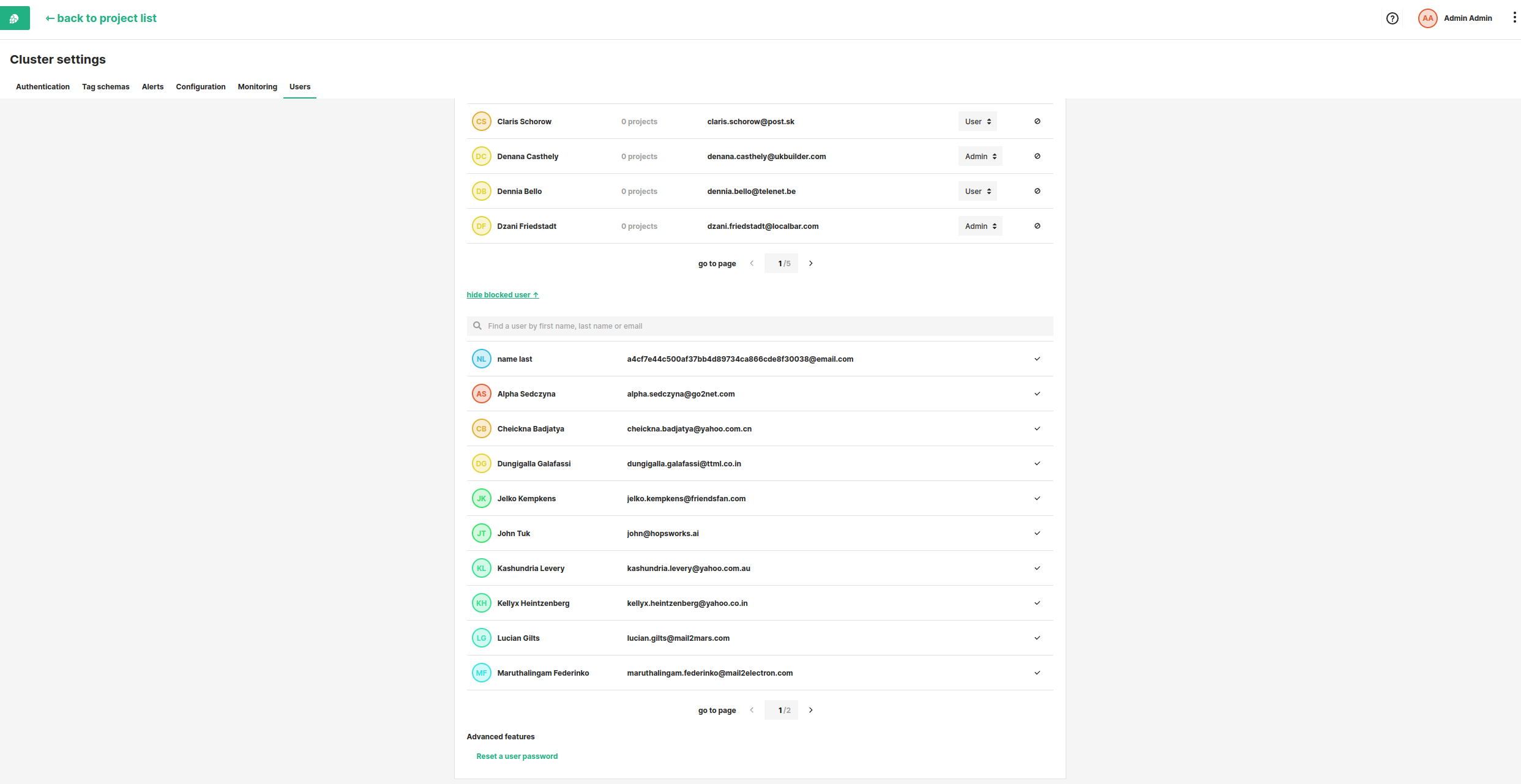Click the Hopsworks logo icon
Viewport: 1521px width, 784px height.
tap(15, 18)
